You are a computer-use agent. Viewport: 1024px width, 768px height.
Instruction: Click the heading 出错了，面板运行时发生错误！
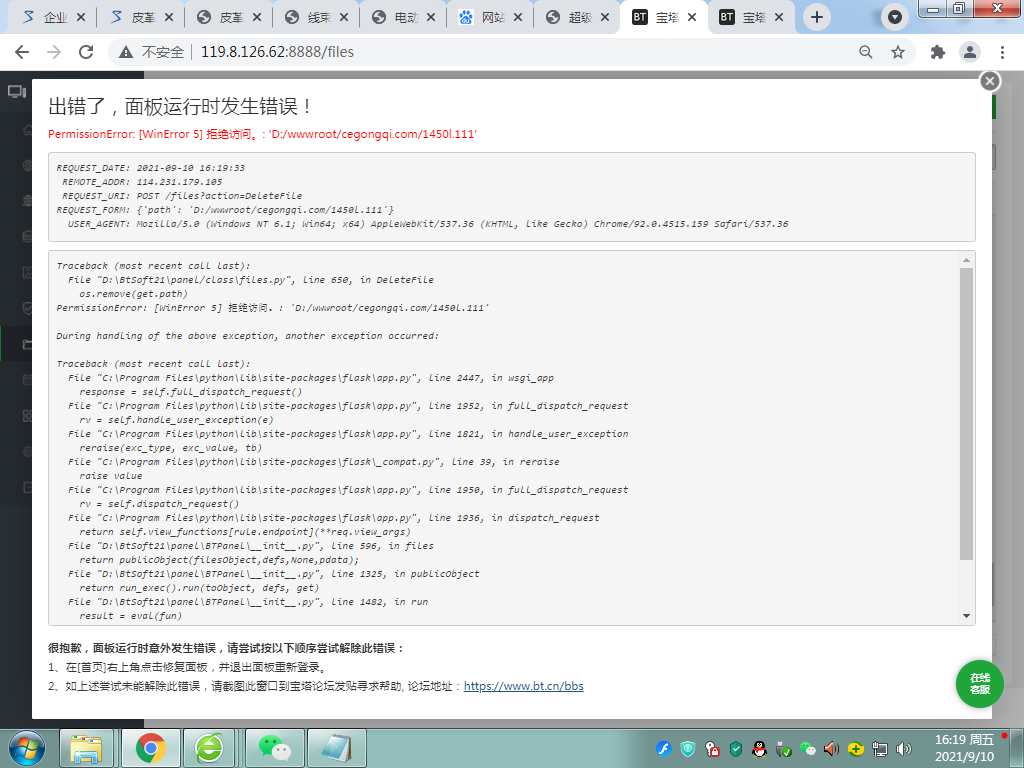point(181,106)
